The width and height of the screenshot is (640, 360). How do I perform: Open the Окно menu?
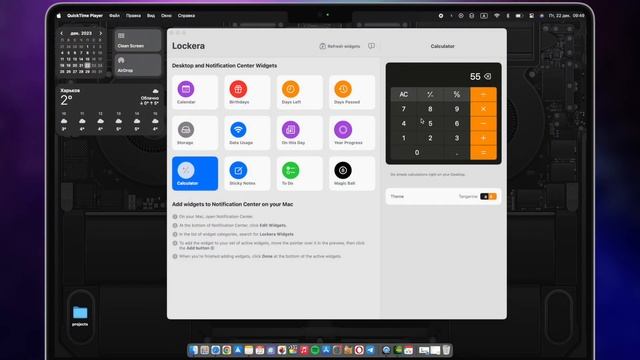tap(166, 16)
